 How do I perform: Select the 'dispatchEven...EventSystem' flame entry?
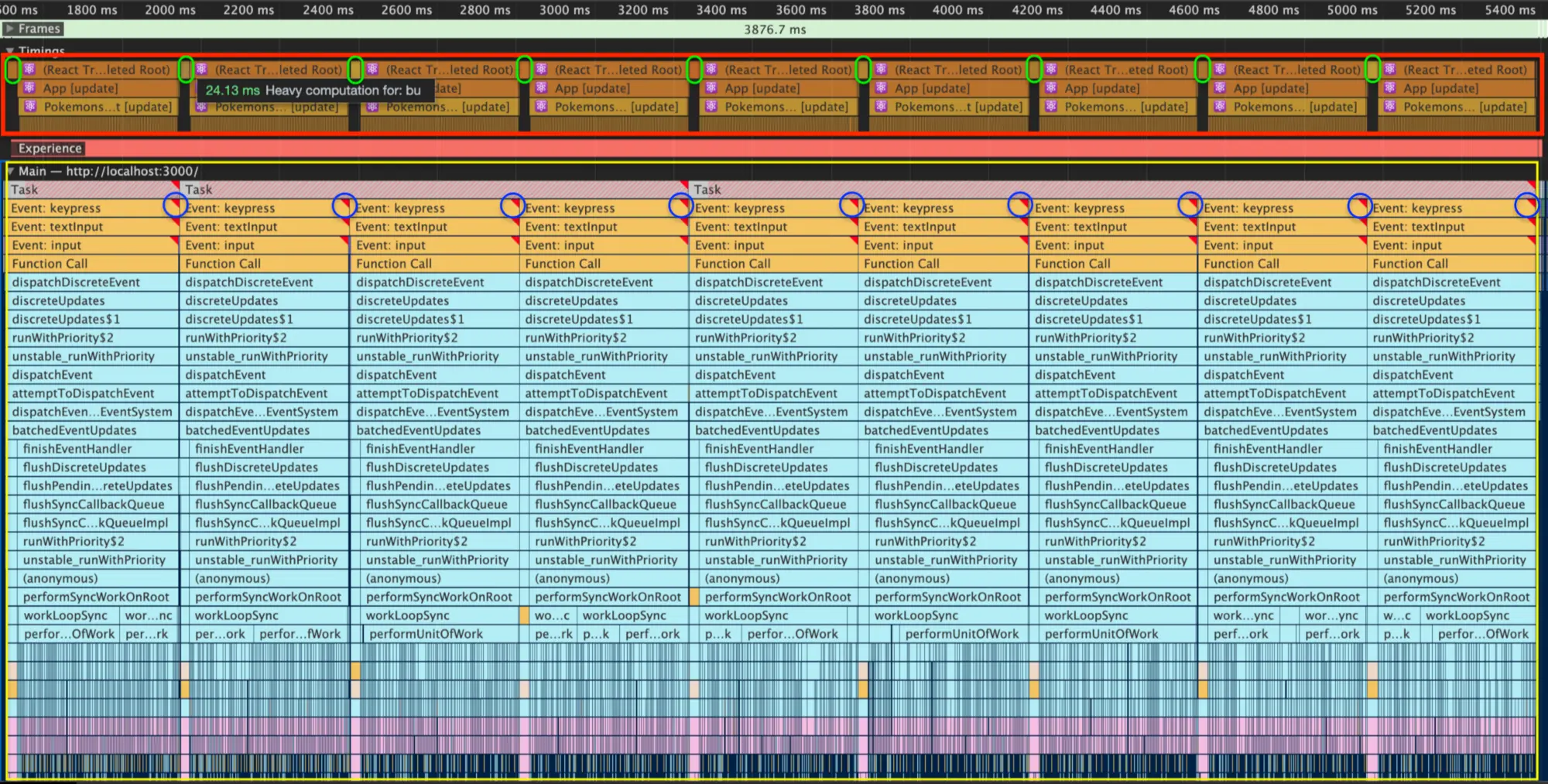pyautogui.click(x=93, y=412)
